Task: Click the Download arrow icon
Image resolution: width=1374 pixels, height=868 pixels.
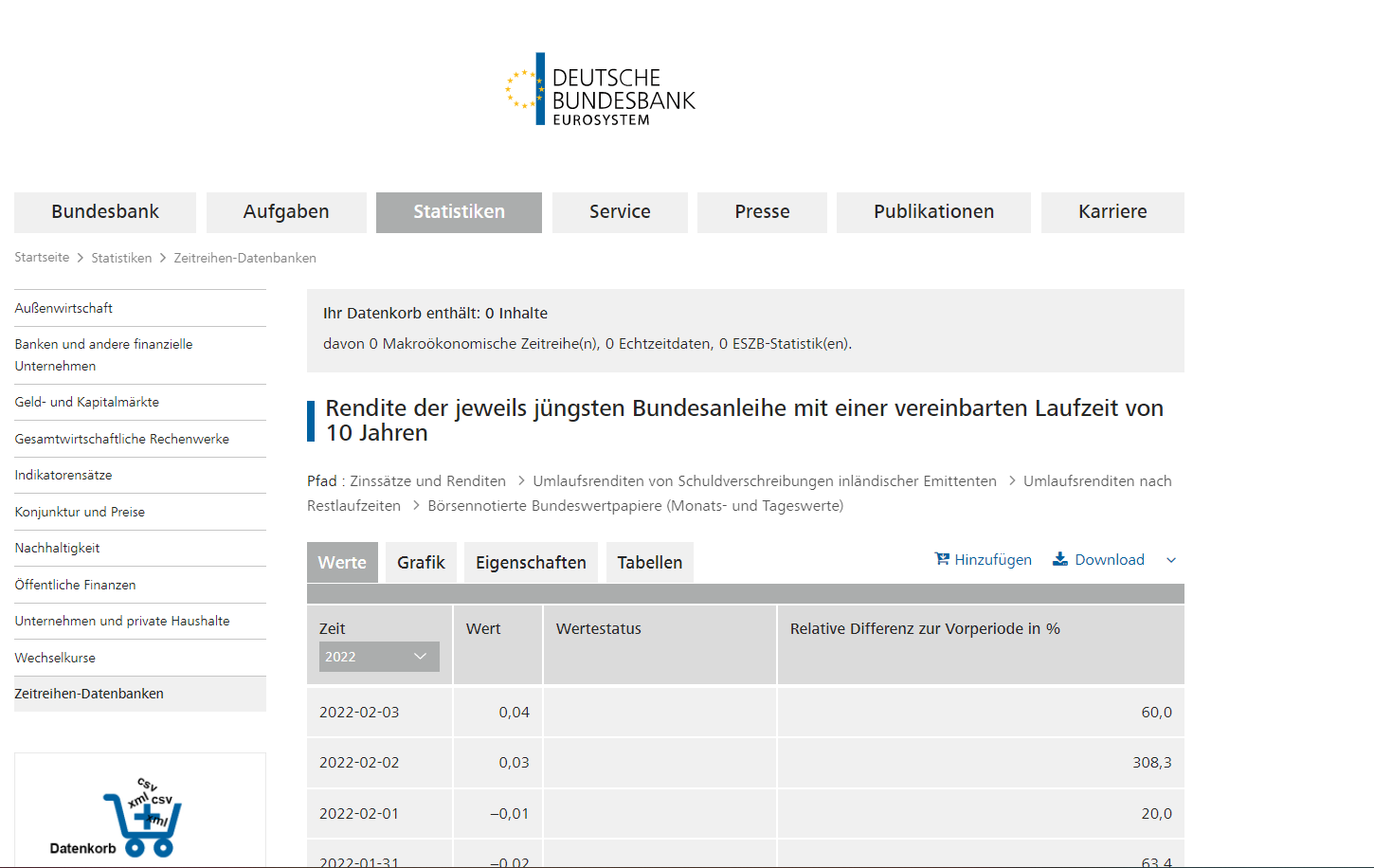Action: (x=1060, y=559)
